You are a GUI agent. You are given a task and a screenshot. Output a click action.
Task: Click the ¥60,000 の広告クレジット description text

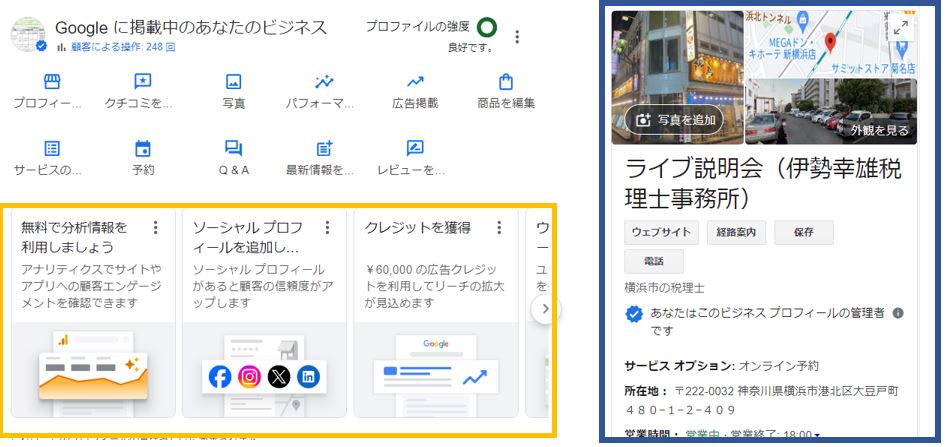[x=434, y=286]
